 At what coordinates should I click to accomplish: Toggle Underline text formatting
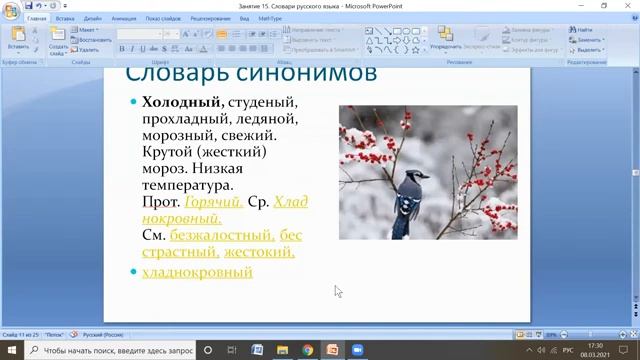(x=142, y=49)
